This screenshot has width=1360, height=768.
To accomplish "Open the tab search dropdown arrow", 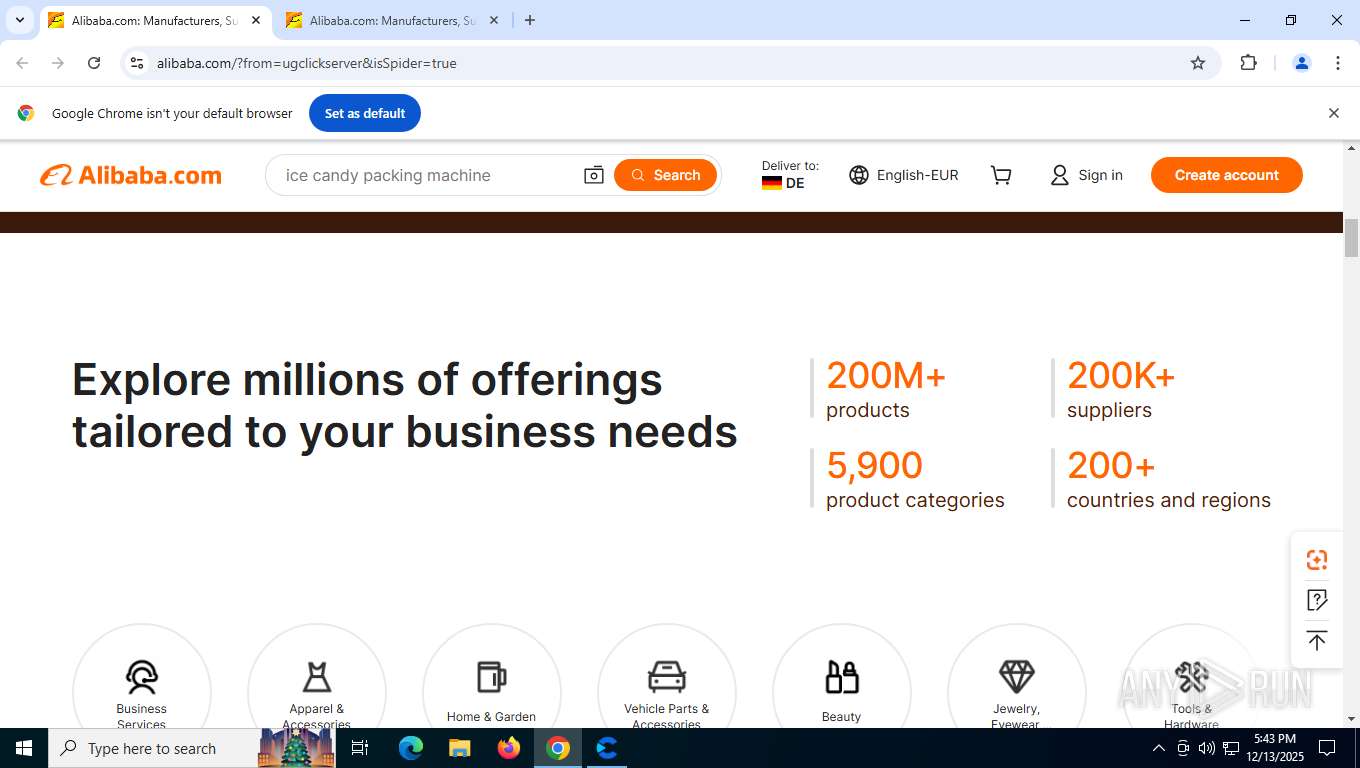I will click(x=19, y=20).
